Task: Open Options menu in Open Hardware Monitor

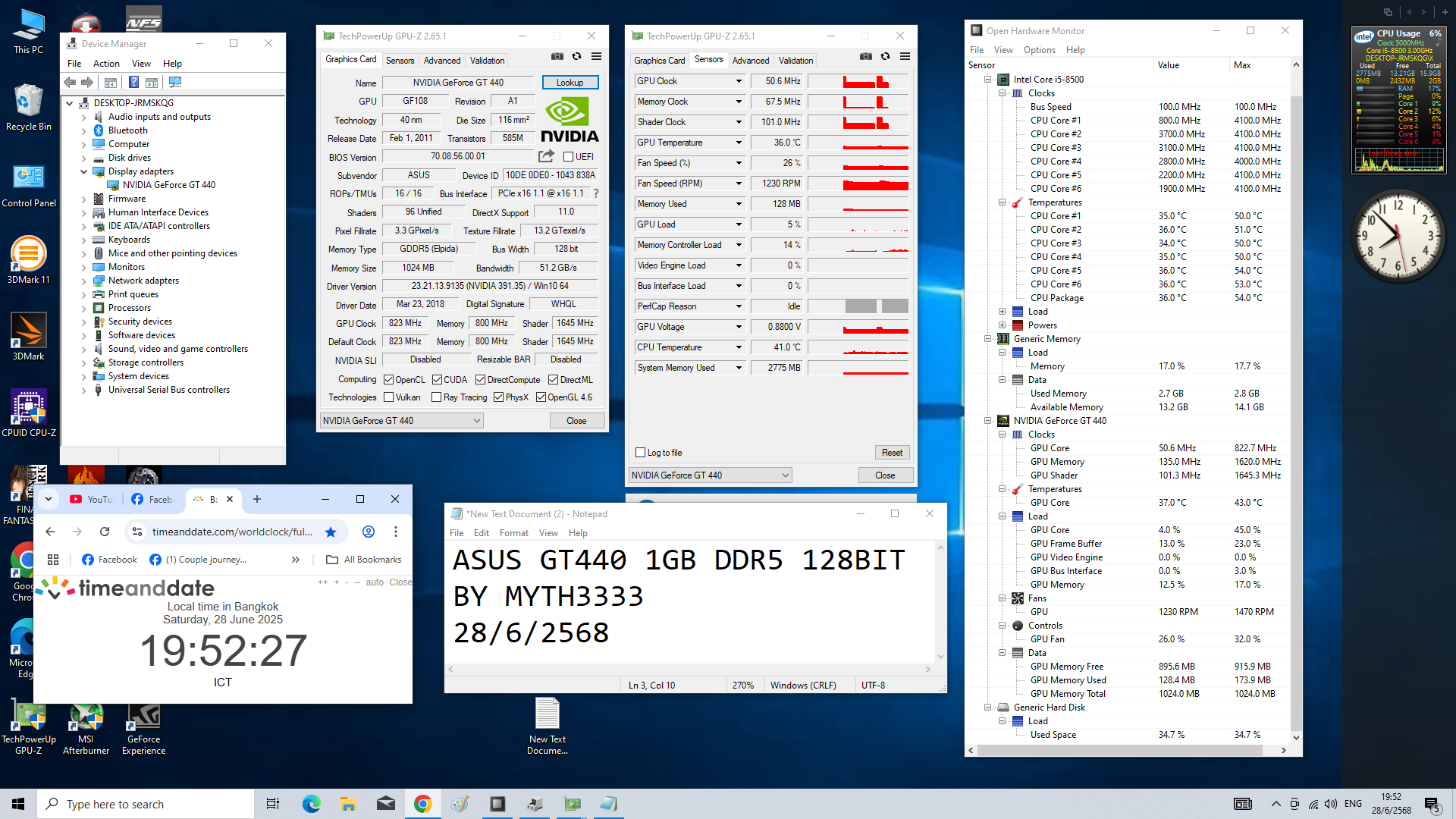Action: click(x=1039, y=50)
